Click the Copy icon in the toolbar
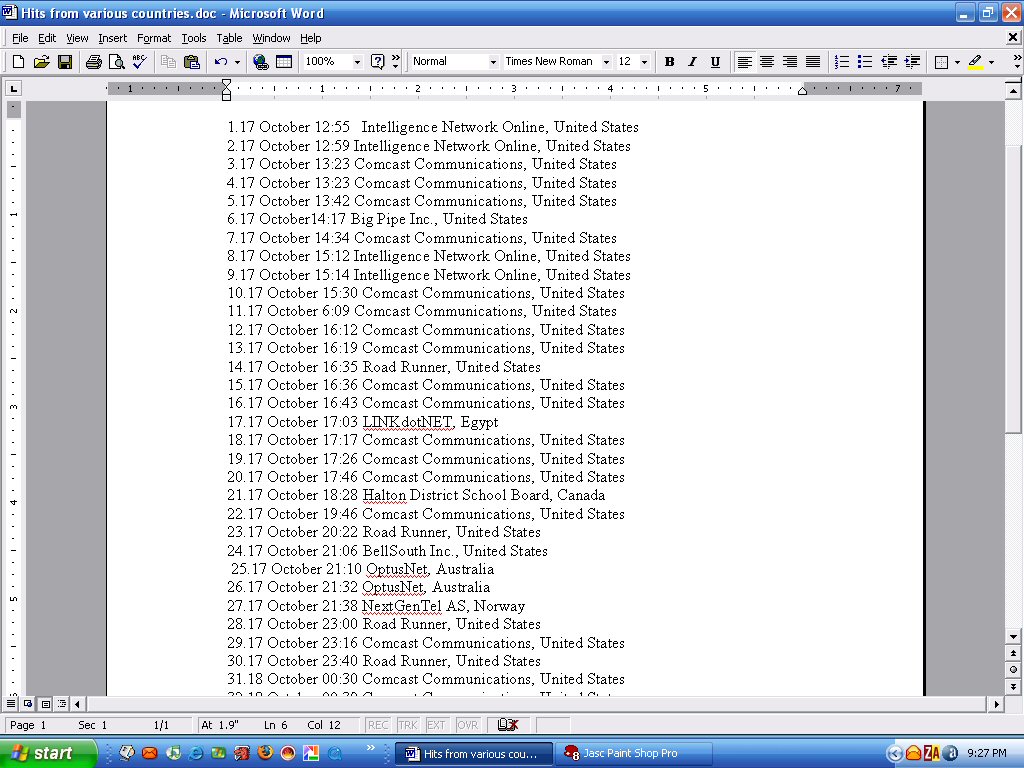Image resolution: width=1024 pixels, height=768 pixels. [x=168, y=62]
